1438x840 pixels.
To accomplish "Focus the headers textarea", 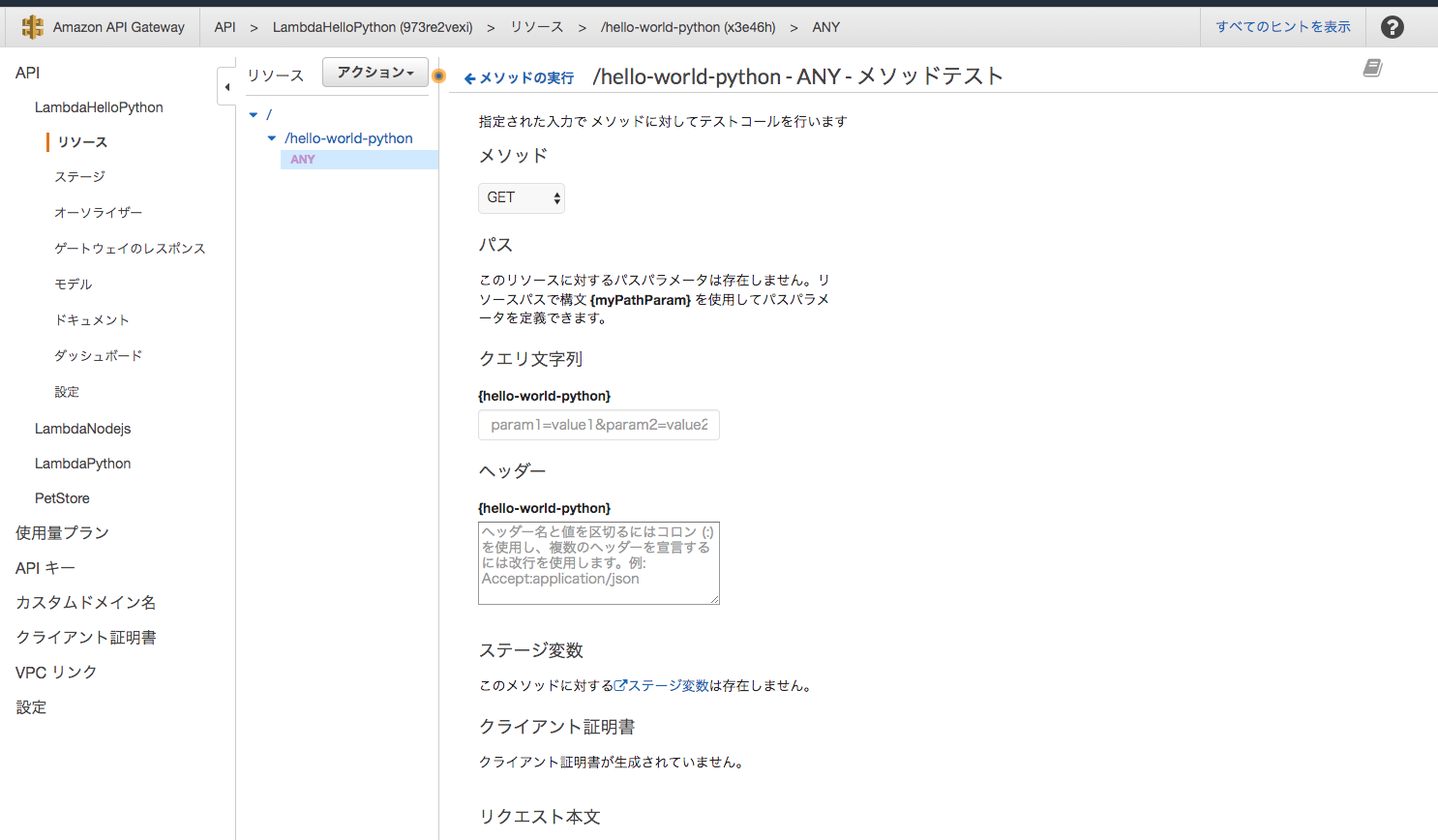I will [x=599, y=563].
